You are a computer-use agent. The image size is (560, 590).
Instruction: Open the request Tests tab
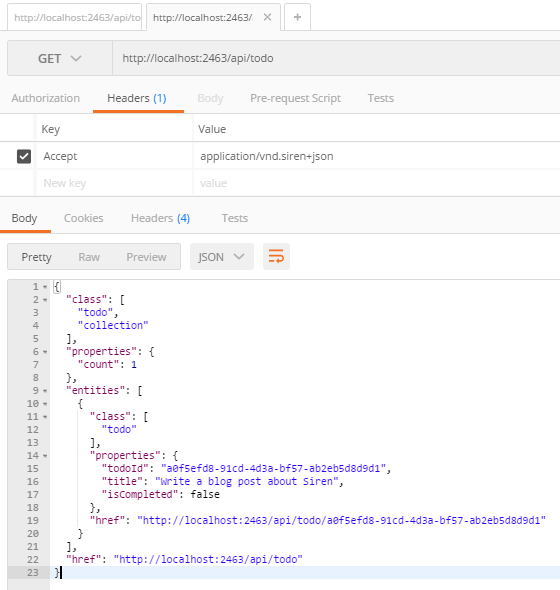coord(381,98)
